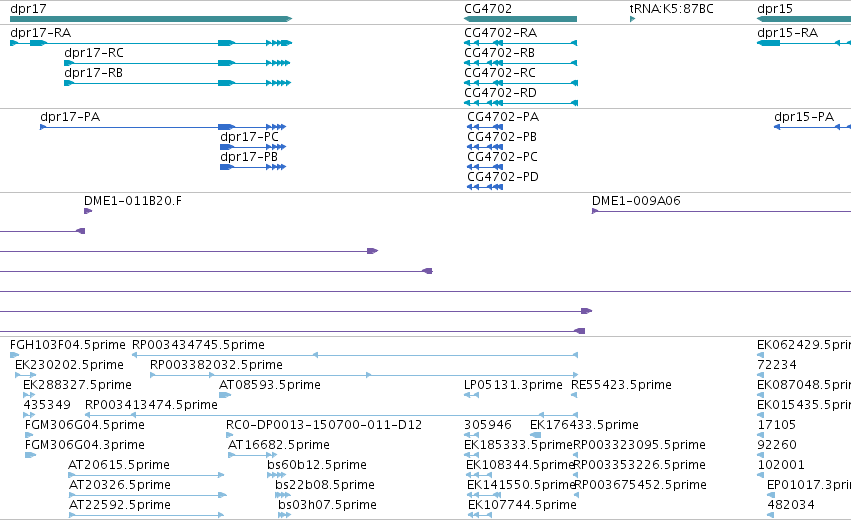The image size is (851, 520).
Task: Click protein CG4702-PA
Action: [x=485, y=127]
